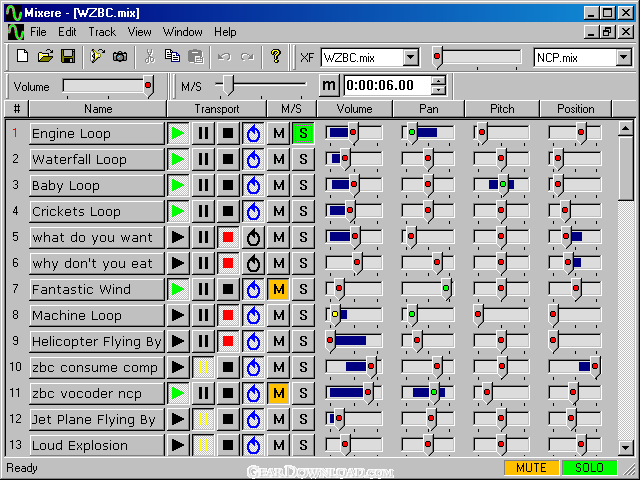
Task: Play the 'what do you want' track
Action: [x=178, y=237]
